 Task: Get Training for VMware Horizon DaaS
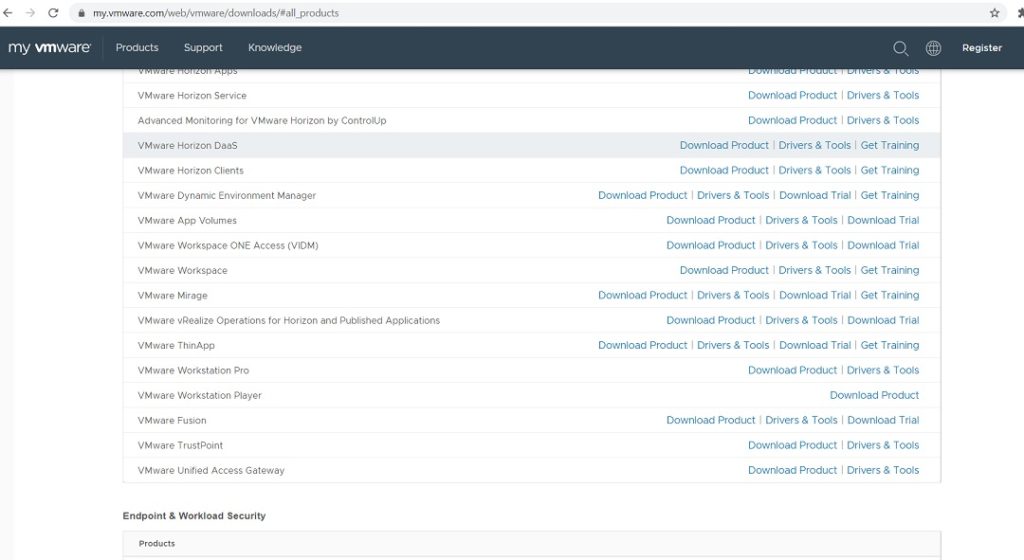889,145
